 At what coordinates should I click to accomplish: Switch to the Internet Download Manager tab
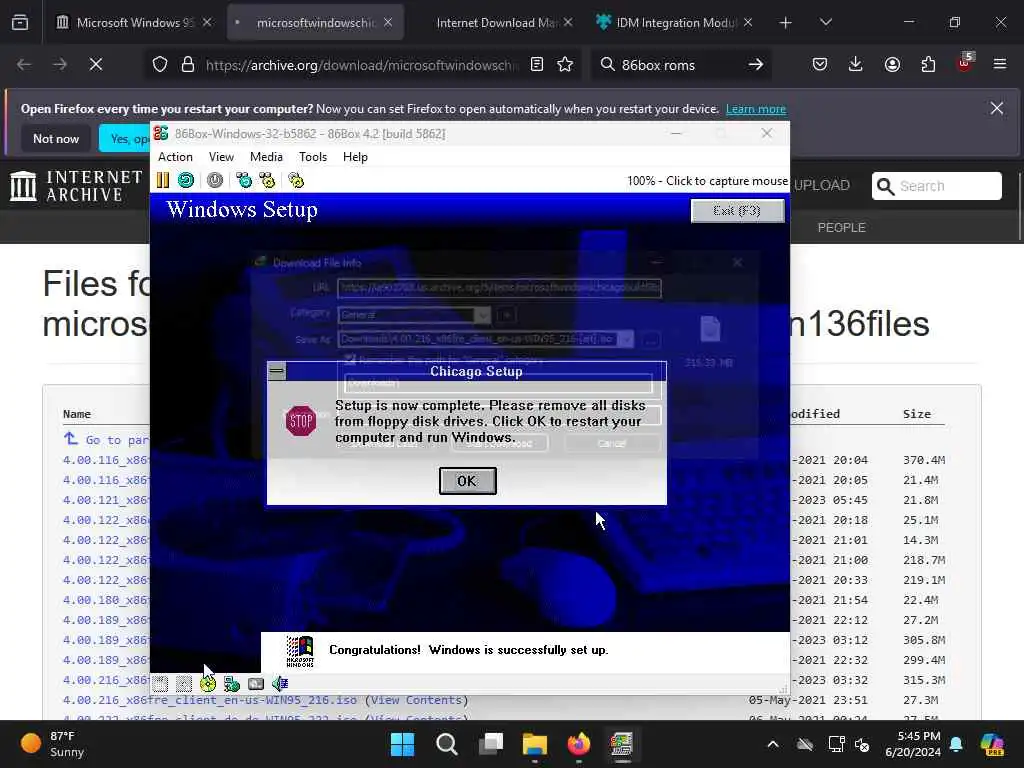pyautogui.click(x=496, y=23)
